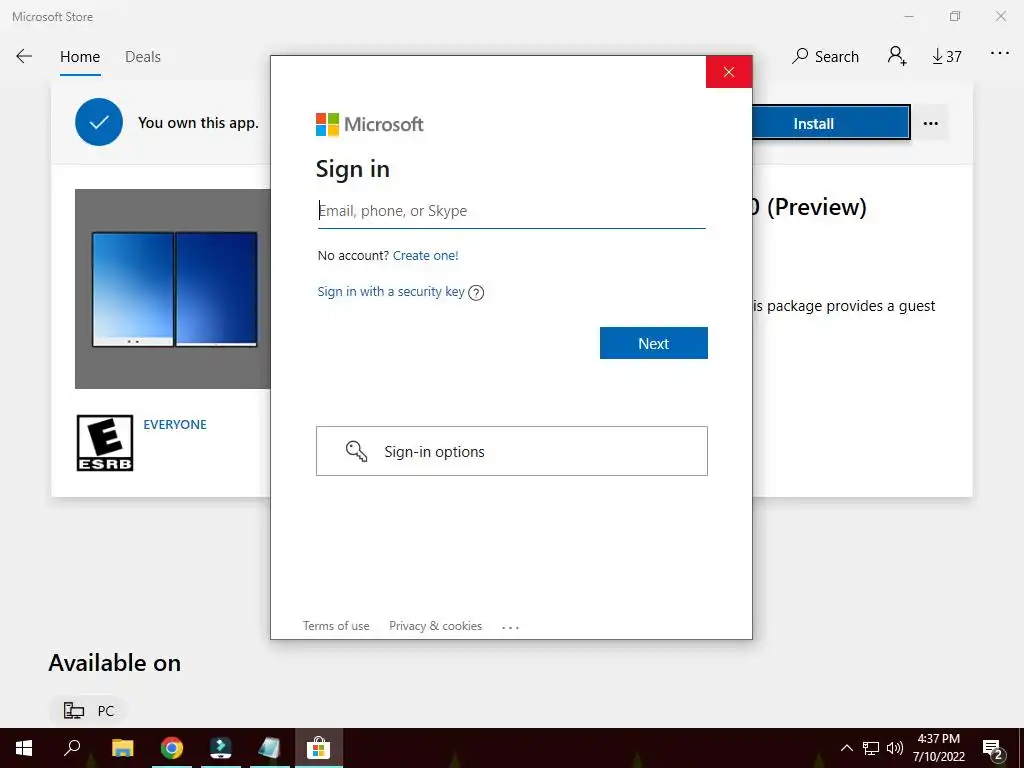Image resolution: width=1024 pixels, height=768 pixels.
Task: Click the EVERYONE rating link
Action: [175, 424]
